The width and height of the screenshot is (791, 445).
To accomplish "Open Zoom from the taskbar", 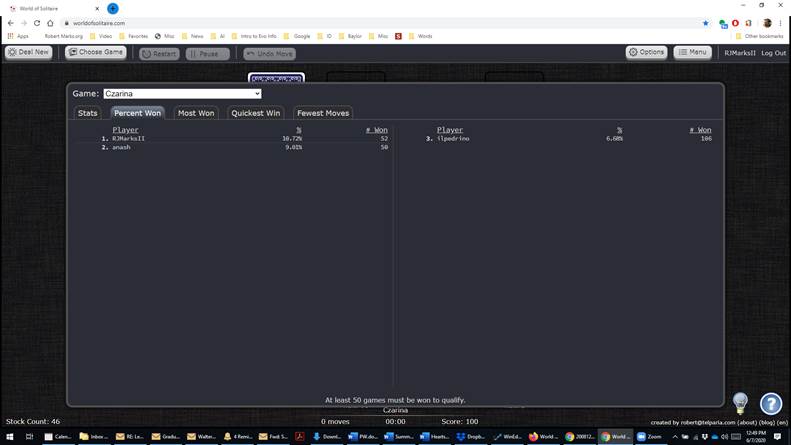I will (x=649, y=437).
